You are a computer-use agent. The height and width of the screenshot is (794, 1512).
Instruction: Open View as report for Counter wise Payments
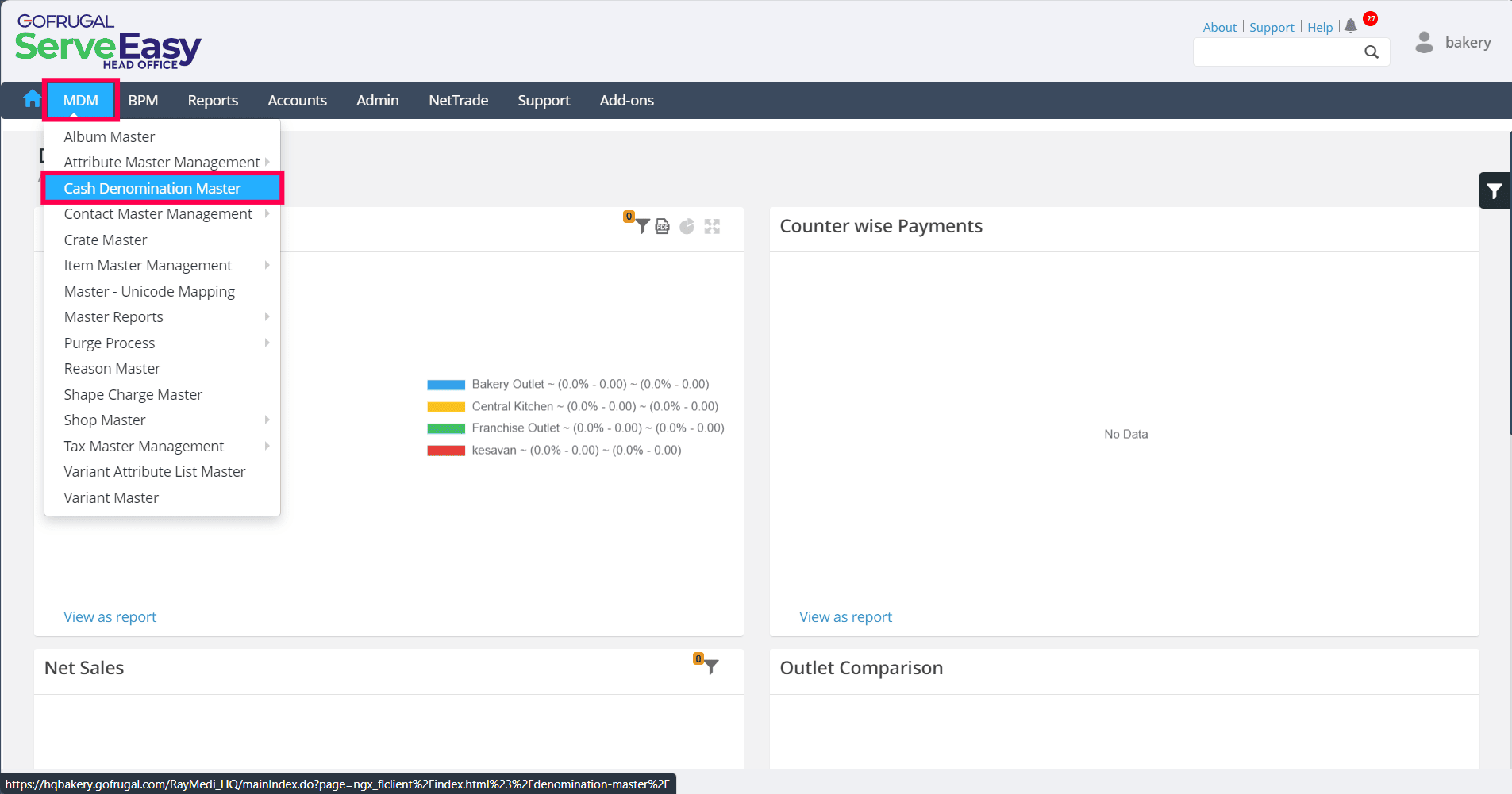pyautogui.click(x=846, y=617)
